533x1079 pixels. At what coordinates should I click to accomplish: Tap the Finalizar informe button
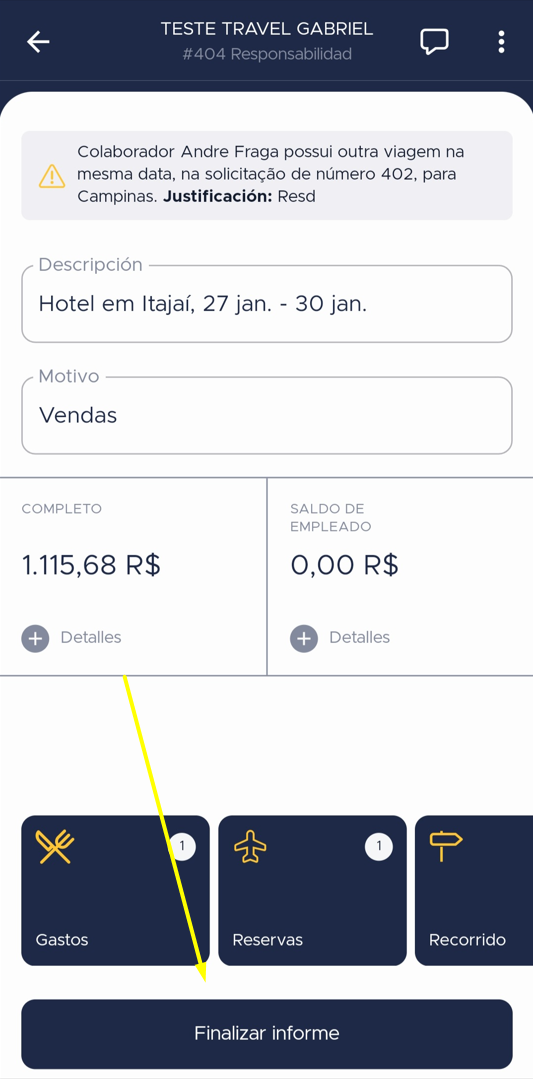(267, 1034)
